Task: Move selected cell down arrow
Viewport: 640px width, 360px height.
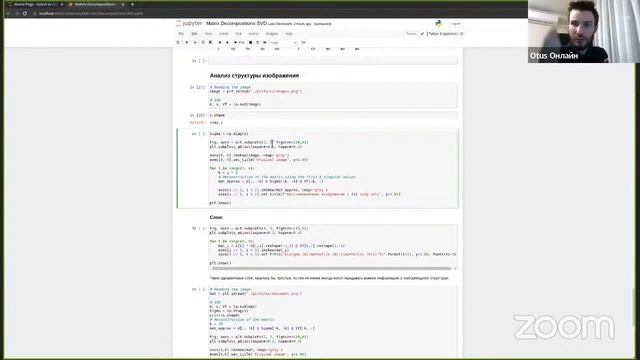Action: [x=227, y=42]
